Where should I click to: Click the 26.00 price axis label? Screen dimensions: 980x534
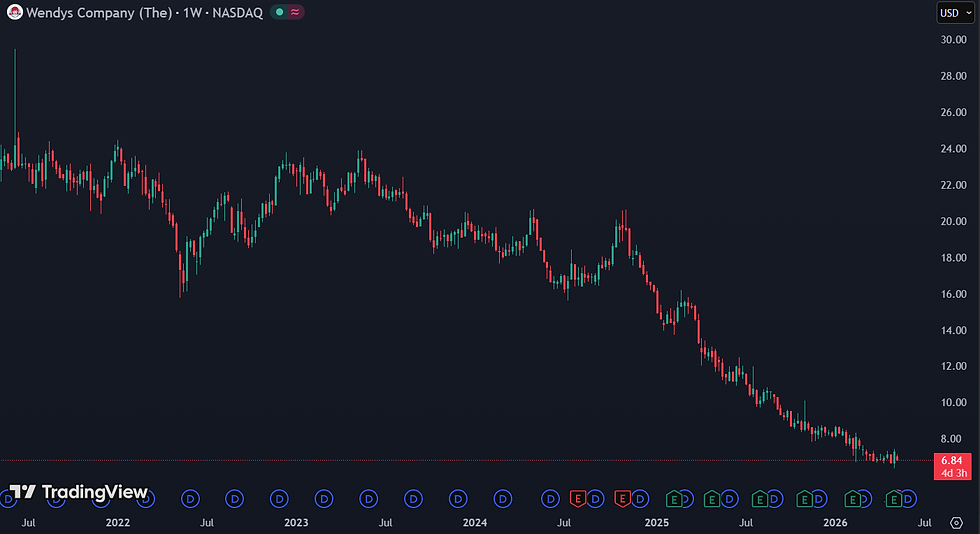[953, 112]
